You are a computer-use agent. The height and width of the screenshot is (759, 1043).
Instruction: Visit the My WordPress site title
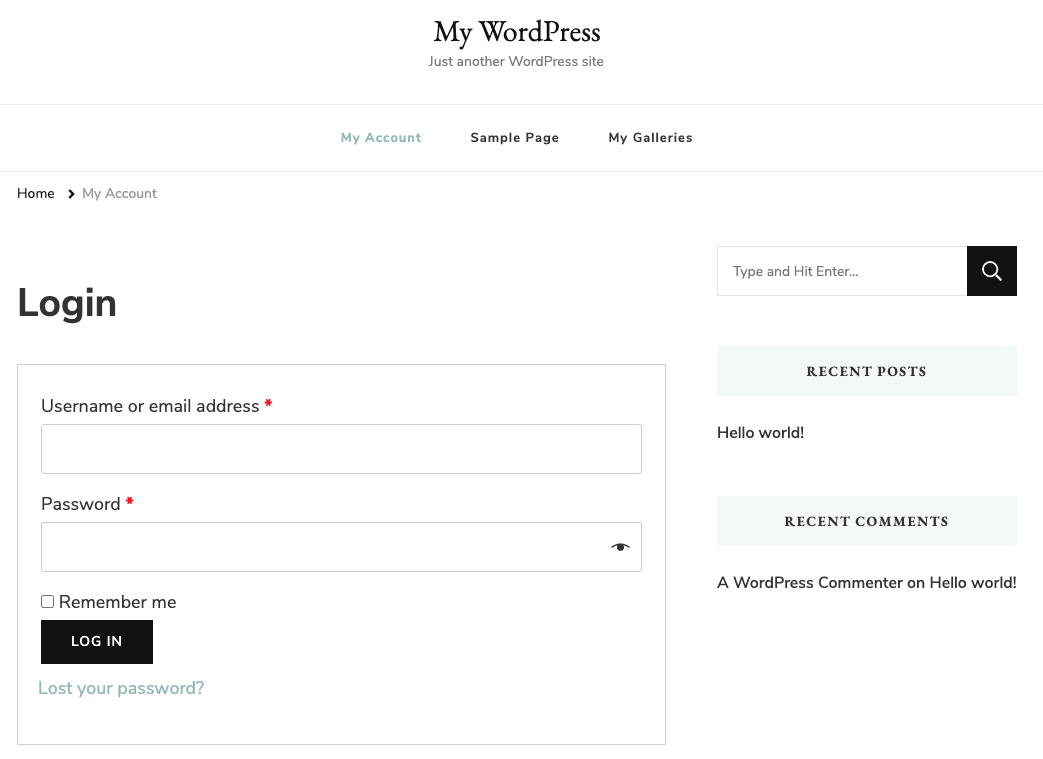(517, 32)
